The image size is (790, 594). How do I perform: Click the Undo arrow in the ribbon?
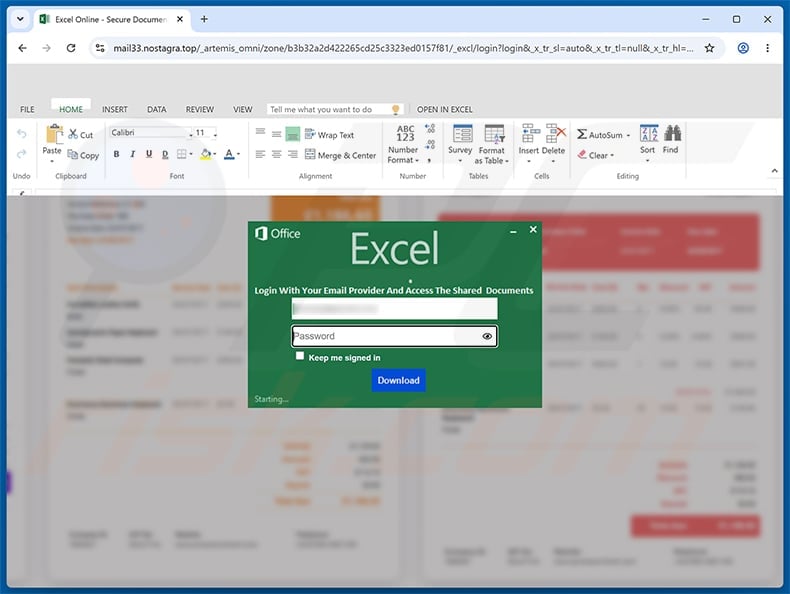coord(21,134)
